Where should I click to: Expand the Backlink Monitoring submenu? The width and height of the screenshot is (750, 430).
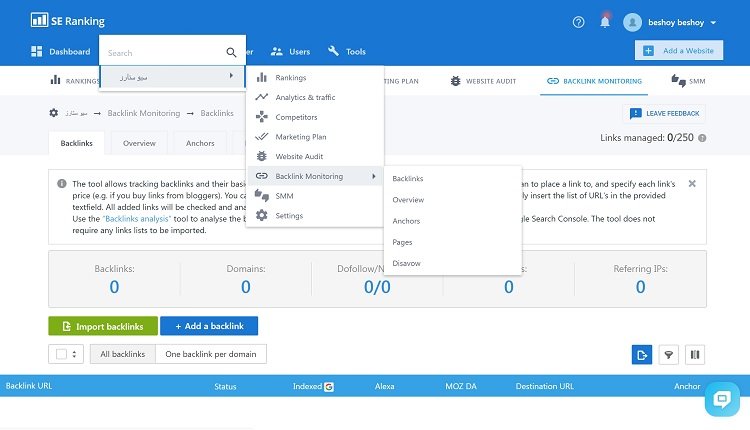coord(314,177)
